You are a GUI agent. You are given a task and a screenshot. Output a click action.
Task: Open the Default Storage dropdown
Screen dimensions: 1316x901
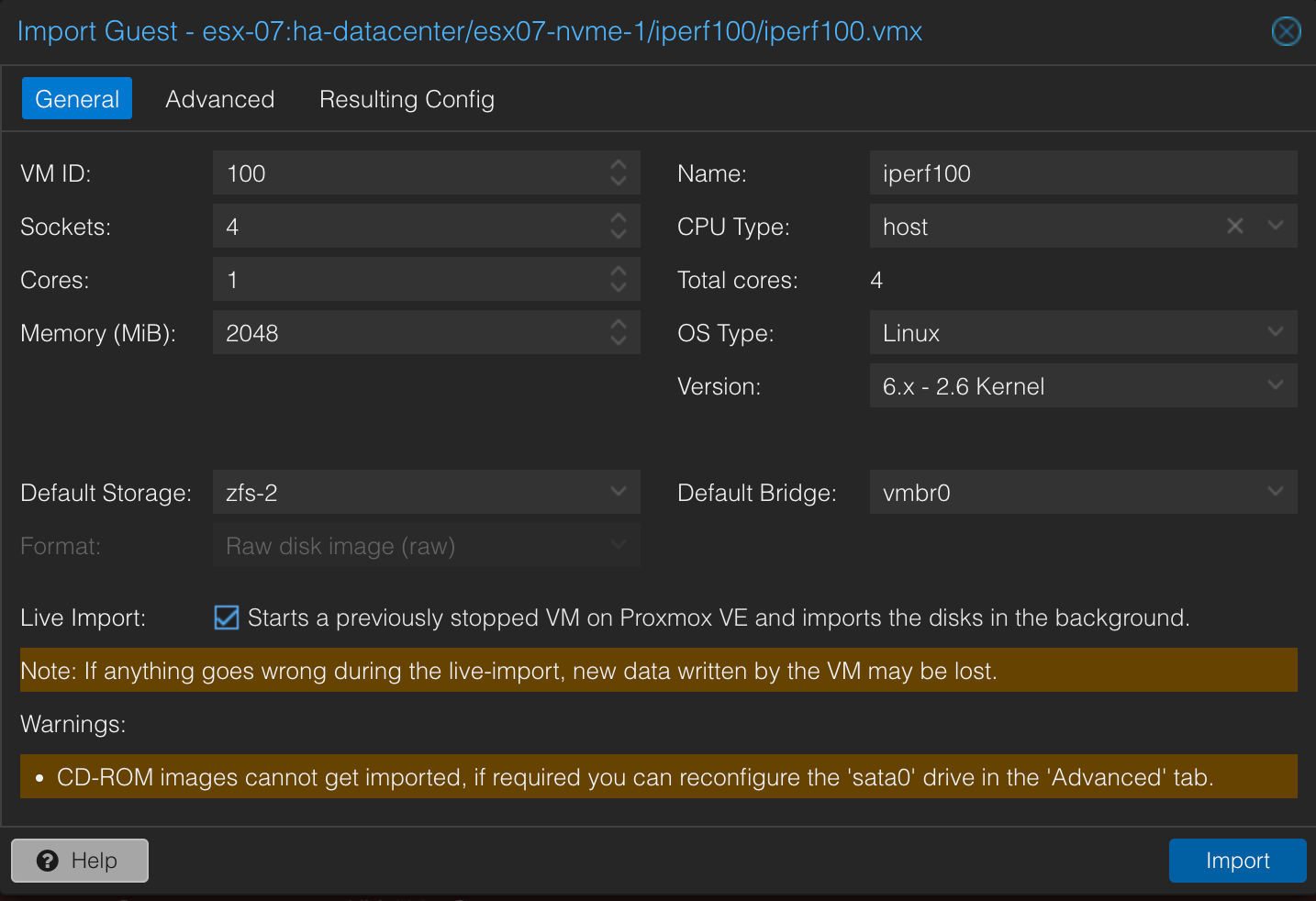(618, 492)
